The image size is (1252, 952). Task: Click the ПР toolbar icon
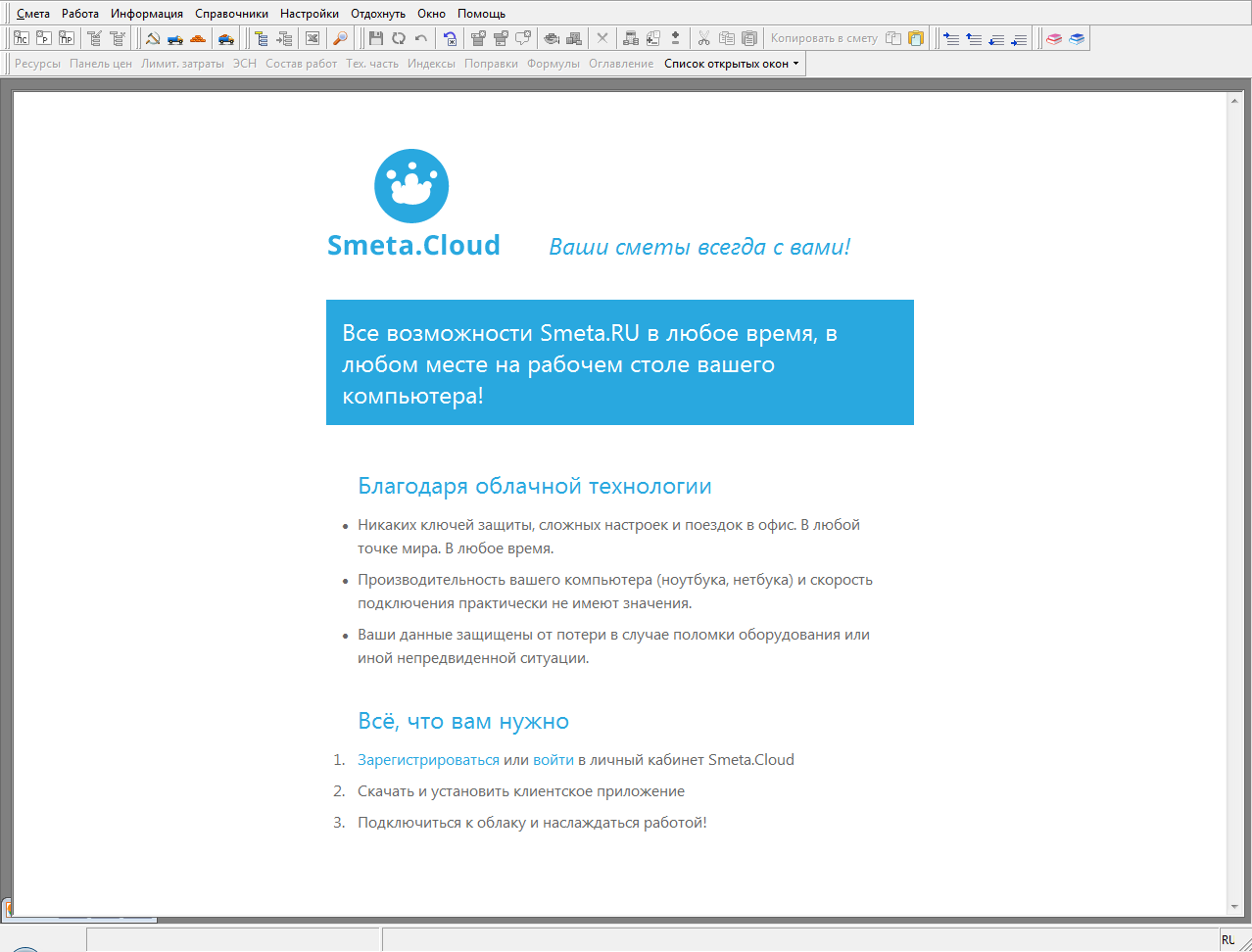pos(66,38)
